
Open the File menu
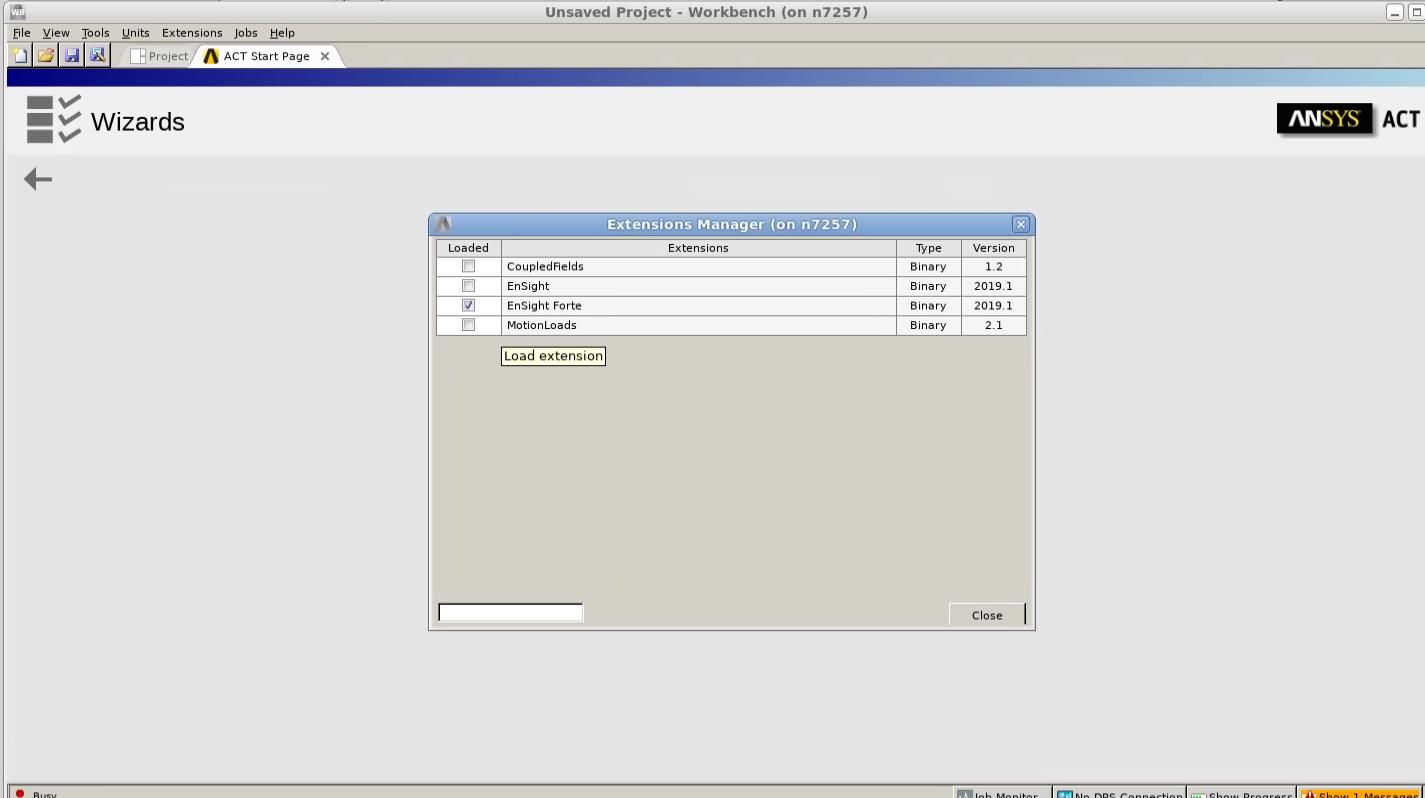21,33
